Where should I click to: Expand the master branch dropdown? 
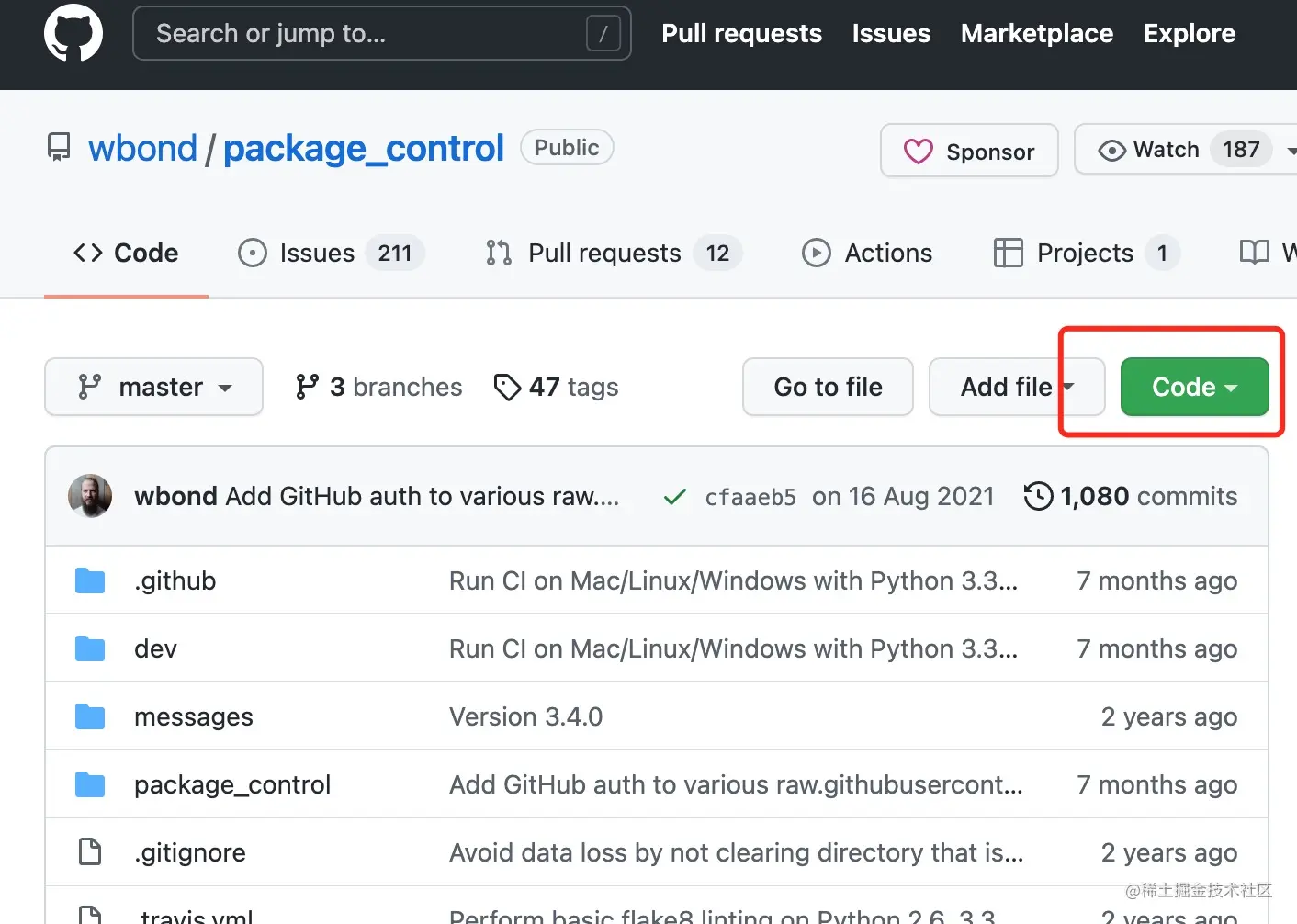153,387
